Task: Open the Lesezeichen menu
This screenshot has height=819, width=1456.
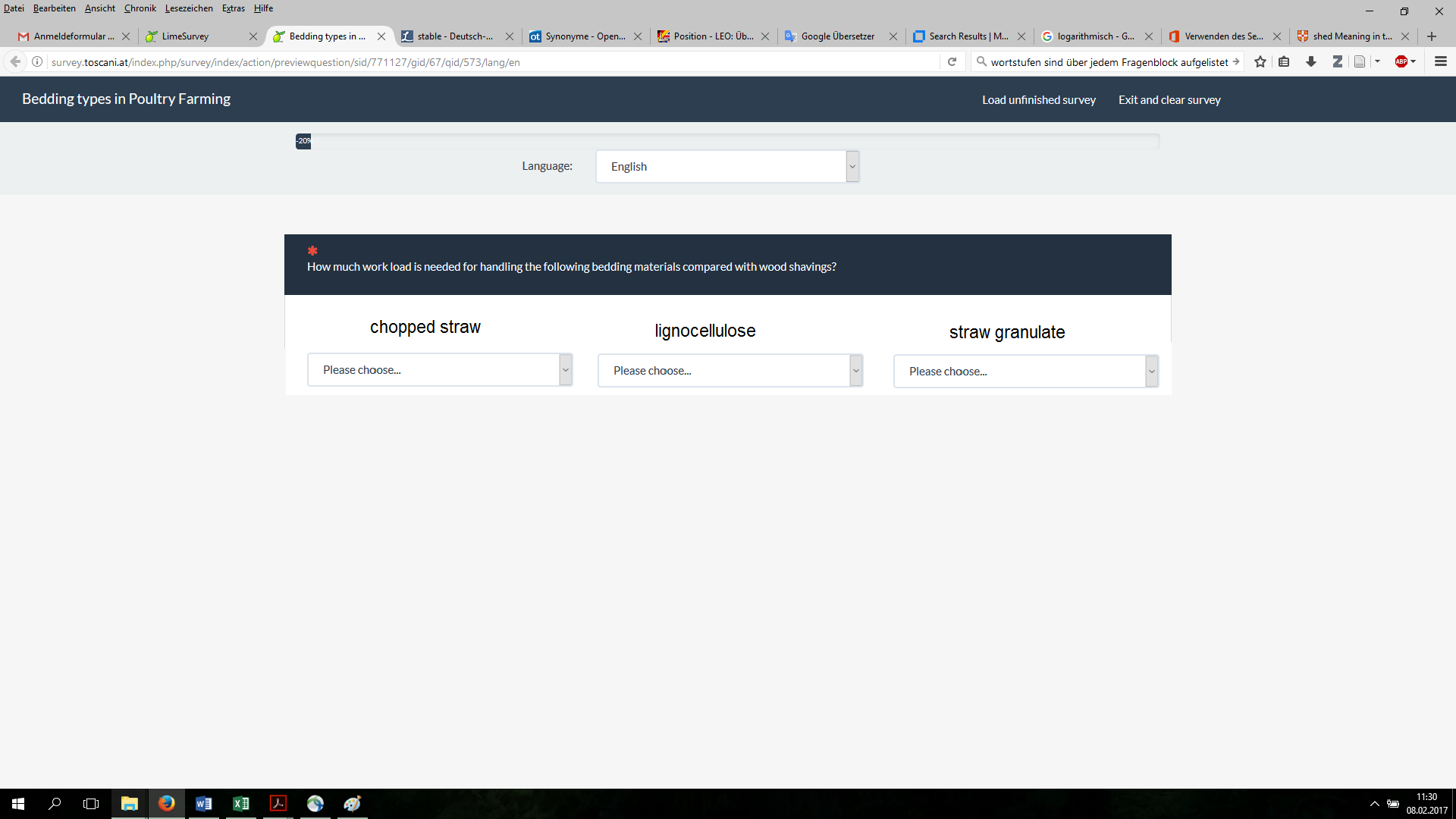Action: pos(189,8)
